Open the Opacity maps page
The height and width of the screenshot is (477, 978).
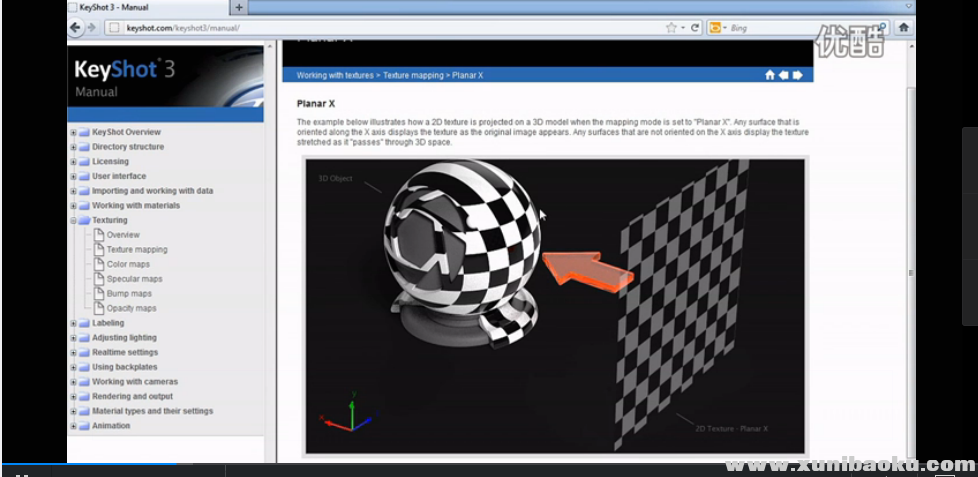(131, 308)
